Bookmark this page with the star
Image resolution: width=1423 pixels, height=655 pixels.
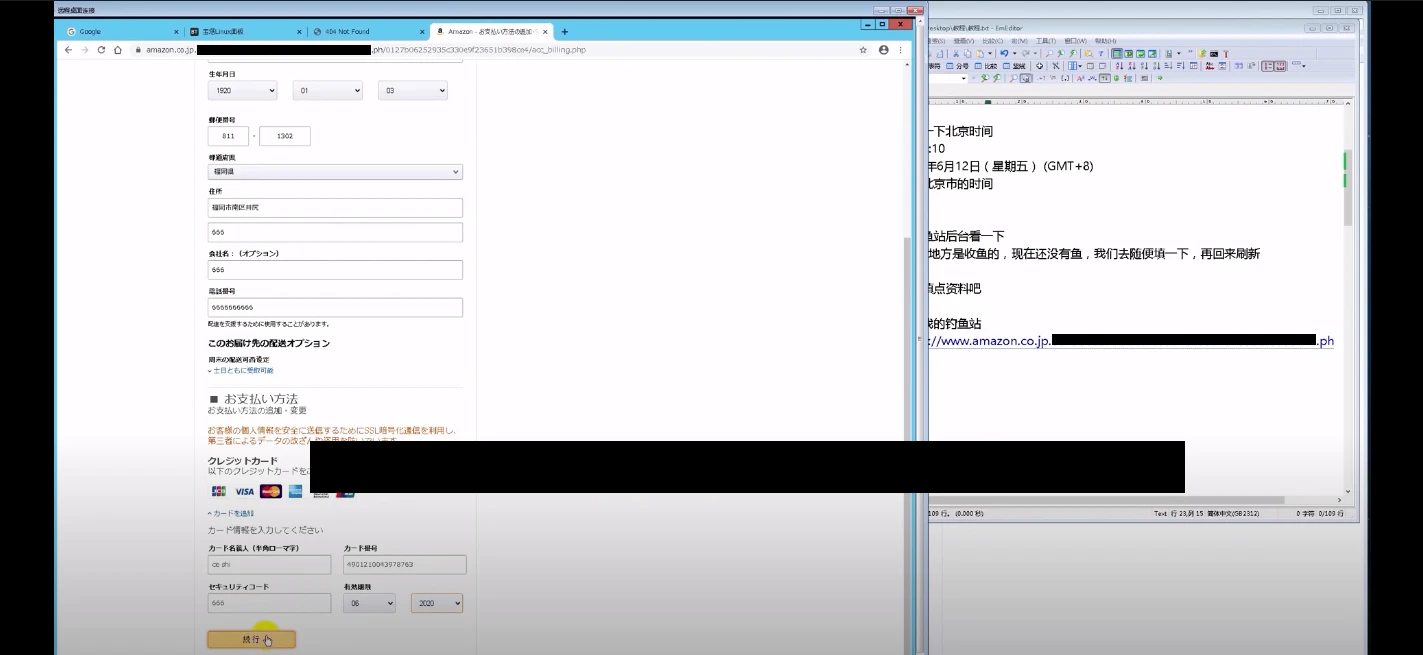(863, 49)
